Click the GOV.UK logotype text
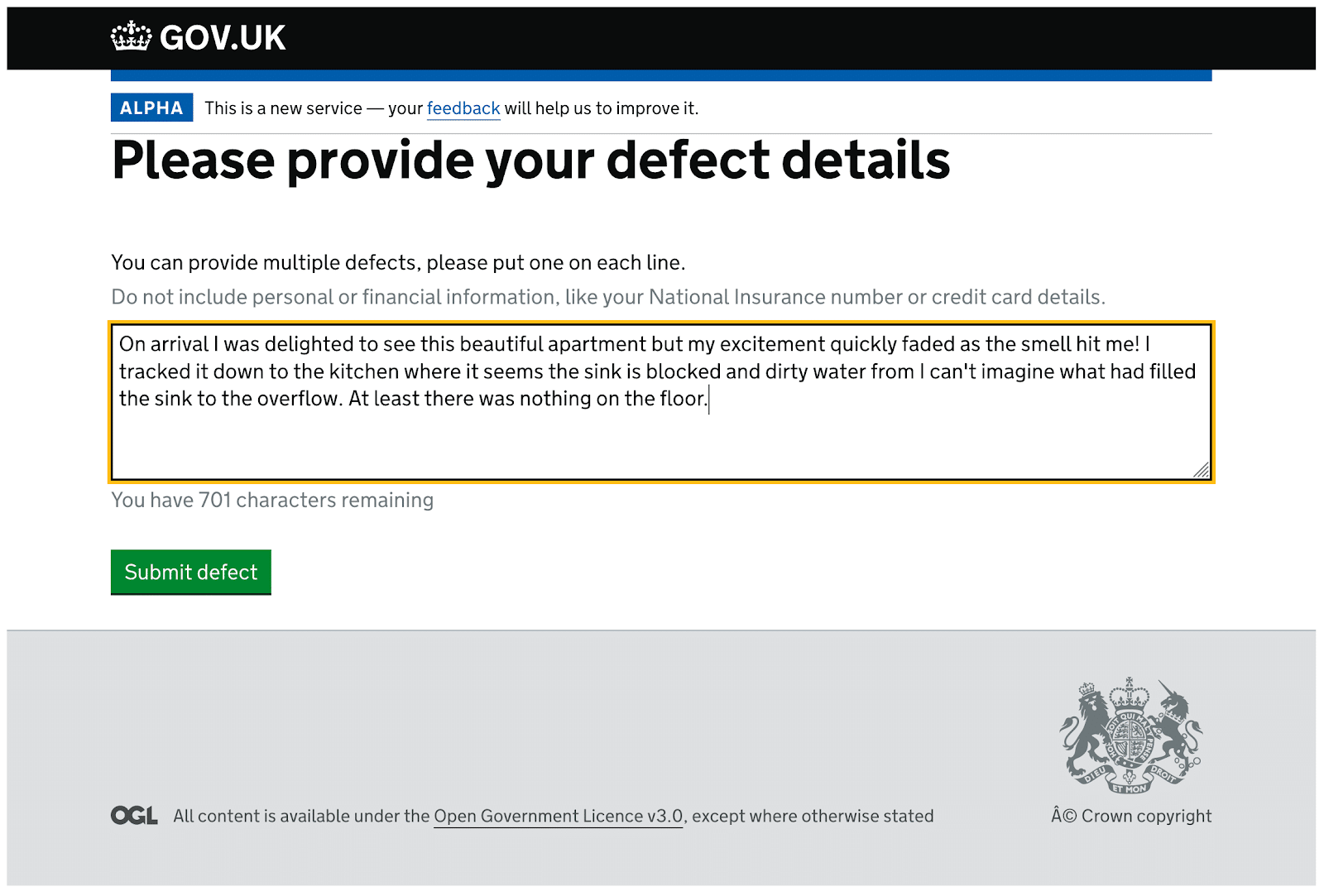This screenshot has width=1324, height=896. [223, 38]
